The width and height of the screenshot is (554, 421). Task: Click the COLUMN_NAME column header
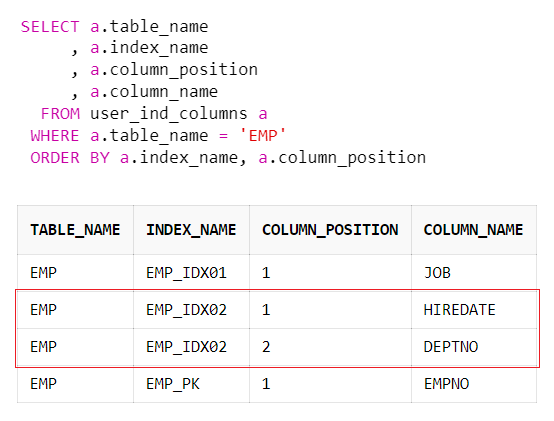click(x=474, y=230)
